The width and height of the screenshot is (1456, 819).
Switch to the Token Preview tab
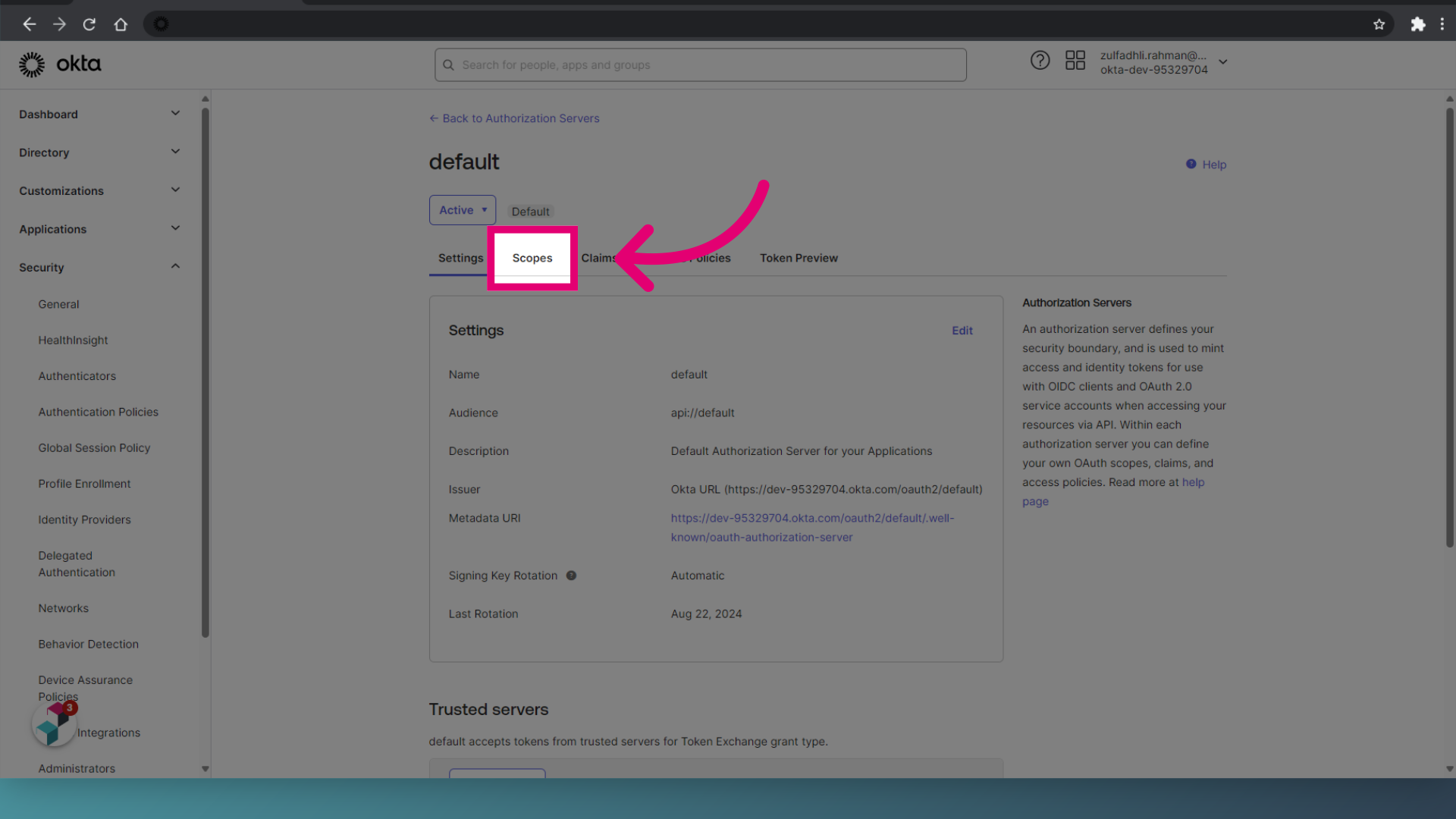799,258
